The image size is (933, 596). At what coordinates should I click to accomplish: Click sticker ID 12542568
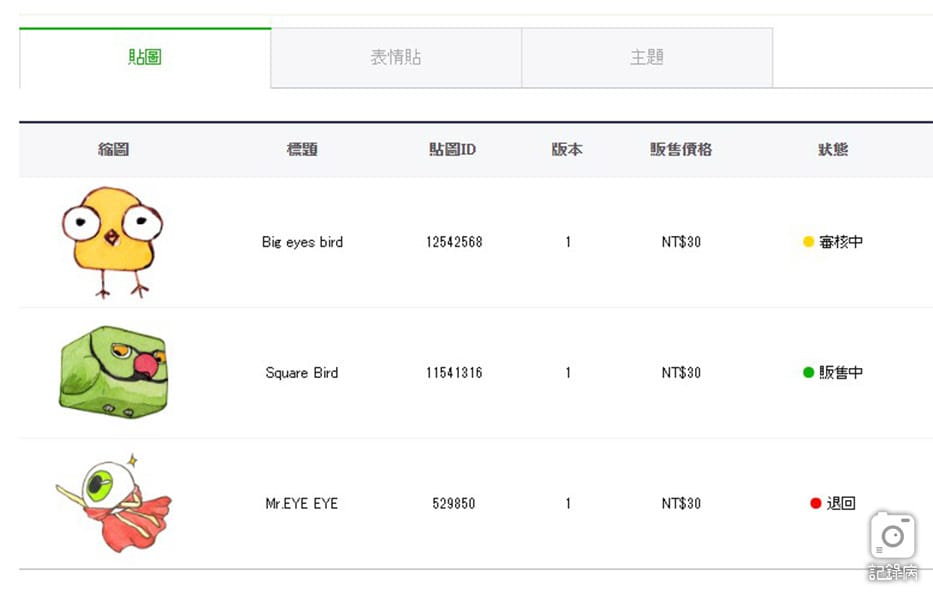[454, 242]
